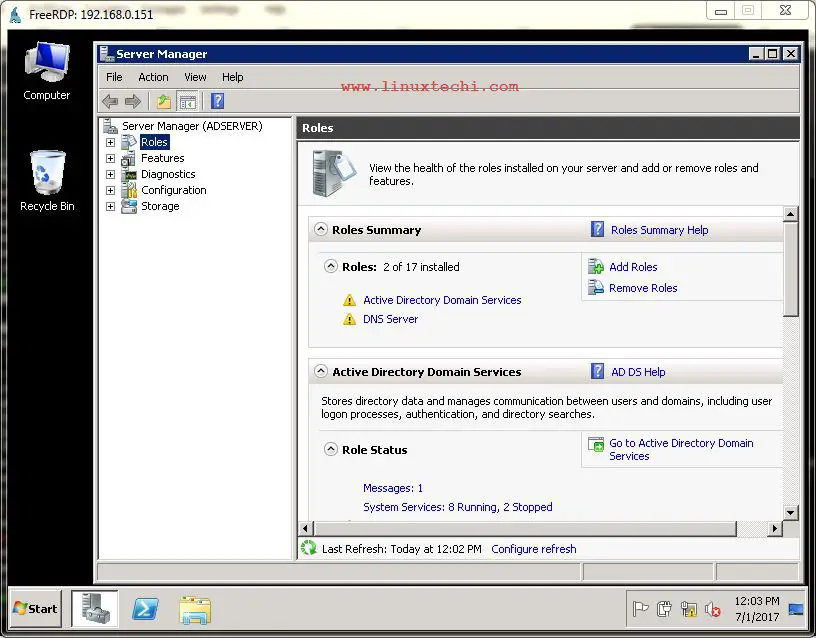Click the muted speaker tray icon

tap(712, 609)
